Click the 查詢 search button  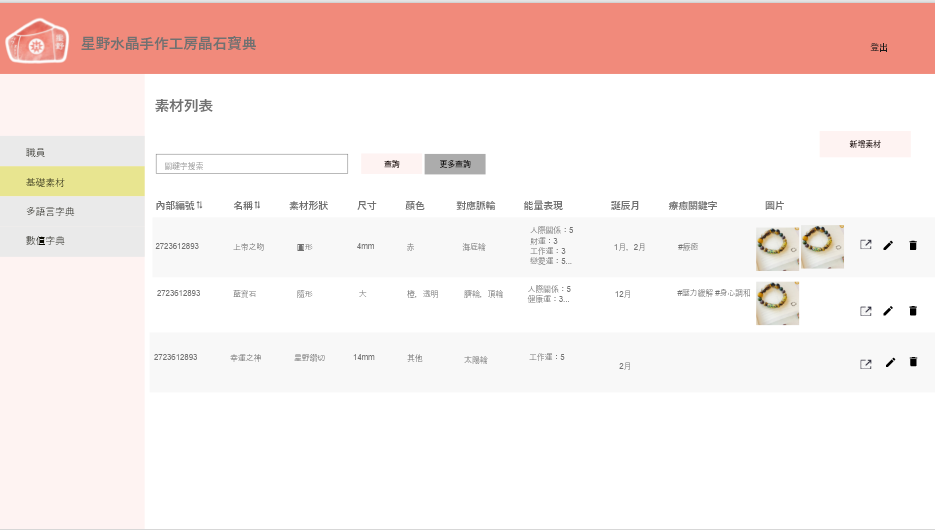[x=391, y=164]
